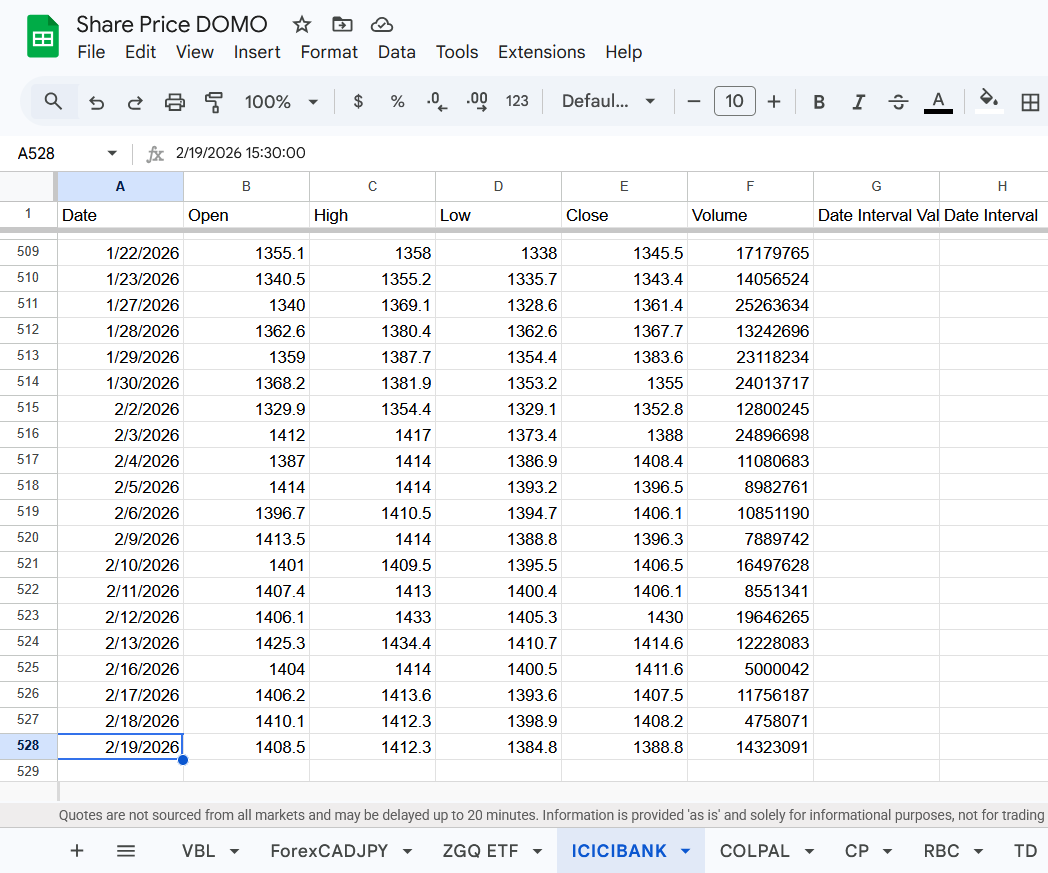Click the font size field showing 10
The image size is (1048, 873).
coord(735,101)
